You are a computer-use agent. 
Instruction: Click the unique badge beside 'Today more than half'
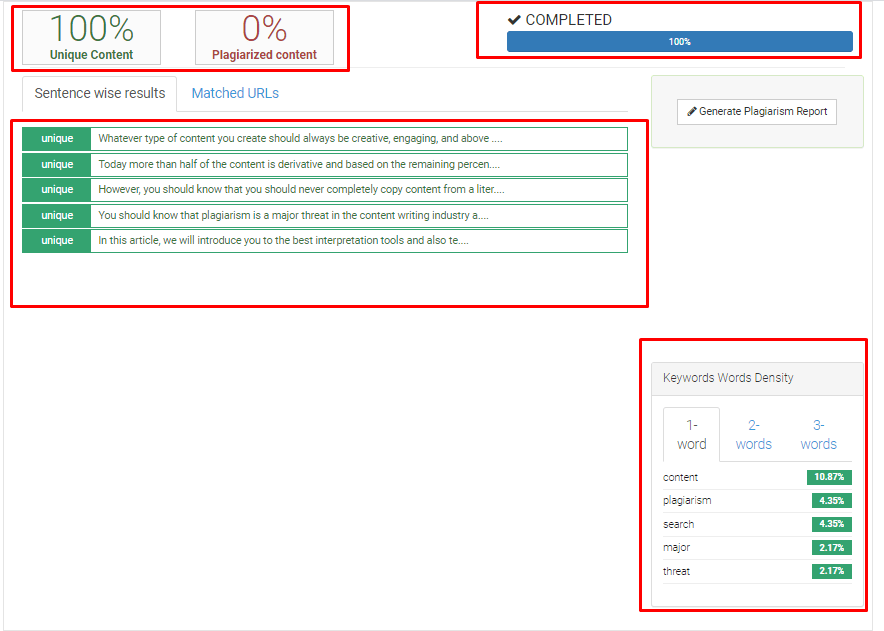(57, 165)
